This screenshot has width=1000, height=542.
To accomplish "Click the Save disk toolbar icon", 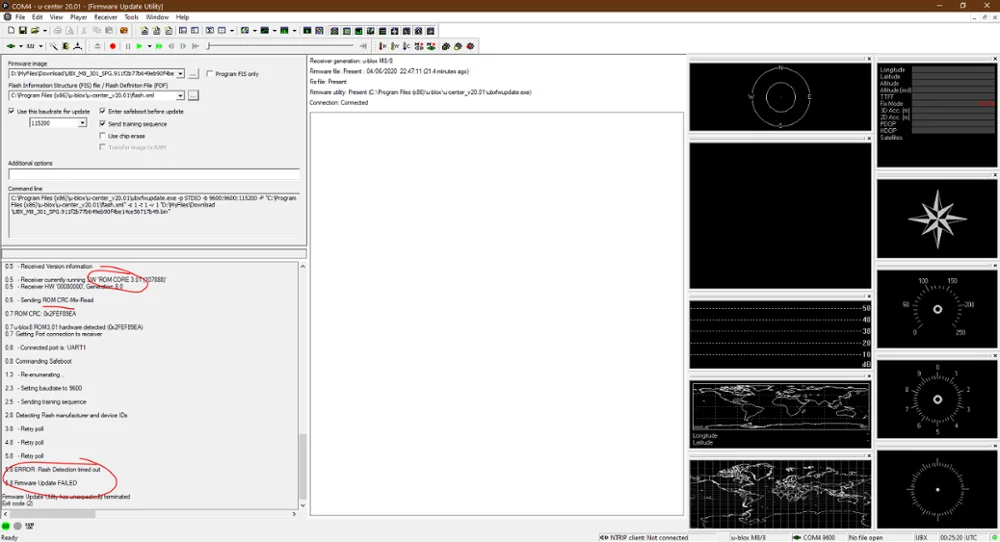I will 23,31.
